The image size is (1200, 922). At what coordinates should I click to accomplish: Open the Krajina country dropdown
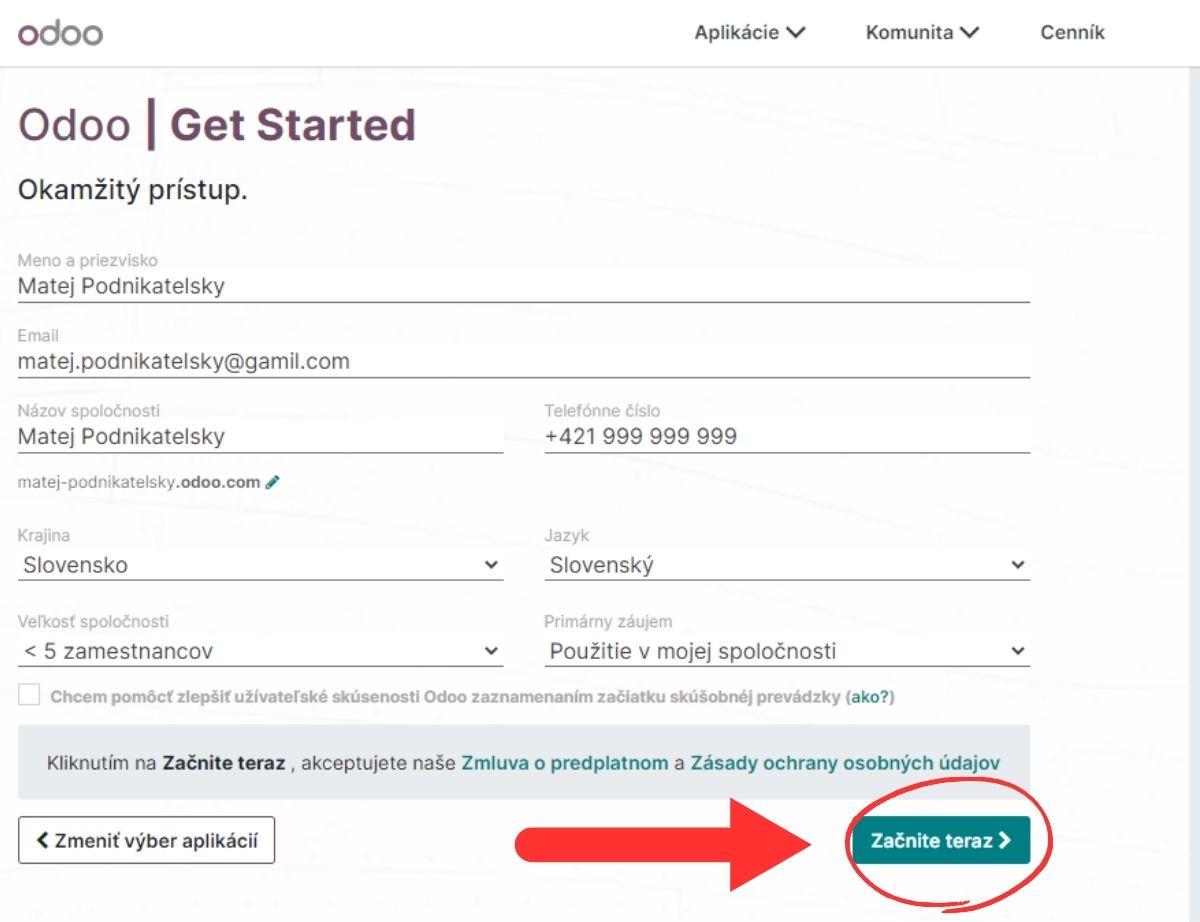260,565
